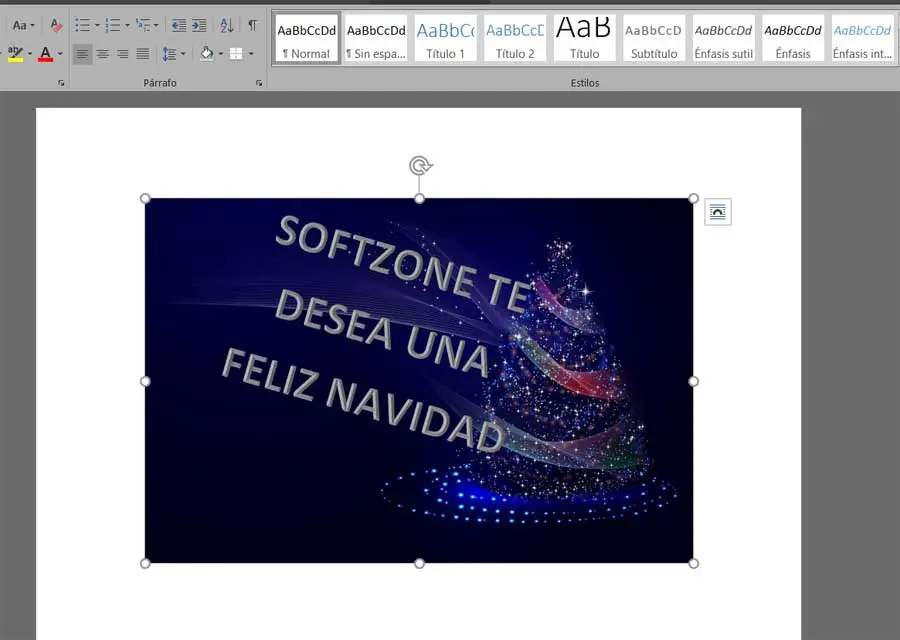Toggle justify text alignment

tap(142, 54)
